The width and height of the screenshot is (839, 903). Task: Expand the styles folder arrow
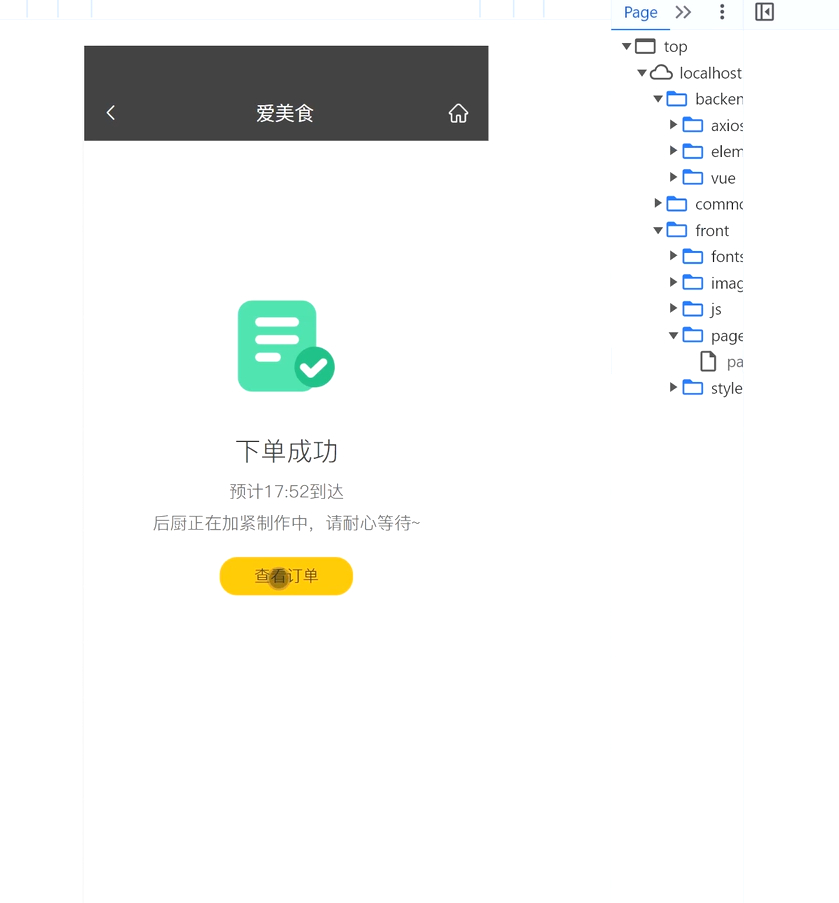(x=674, y=388)
